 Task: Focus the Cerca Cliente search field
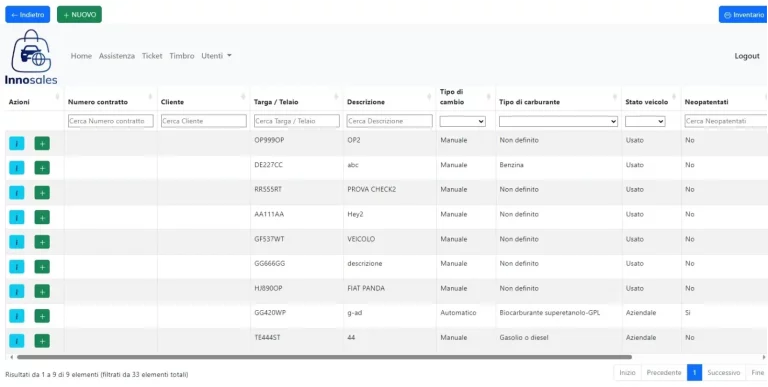coord(204,121)
